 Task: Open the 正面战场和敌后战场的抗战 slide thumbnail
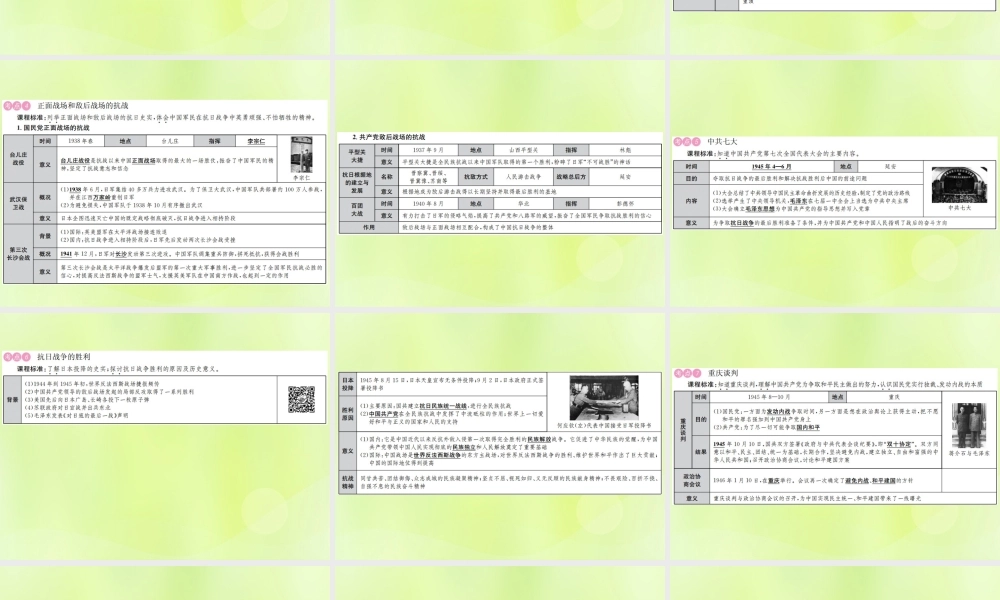(x=165, y=183)
